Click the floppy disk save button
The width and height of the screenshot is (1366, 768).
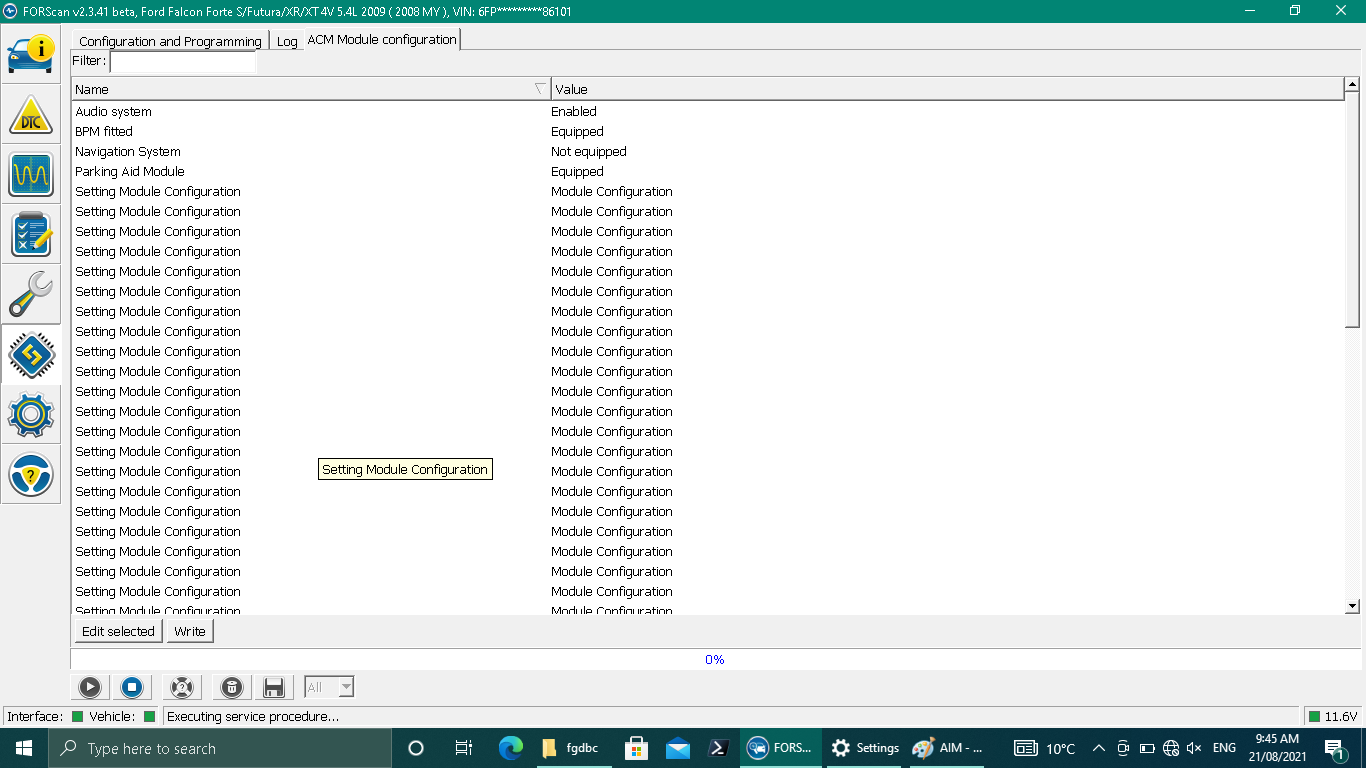273,687
